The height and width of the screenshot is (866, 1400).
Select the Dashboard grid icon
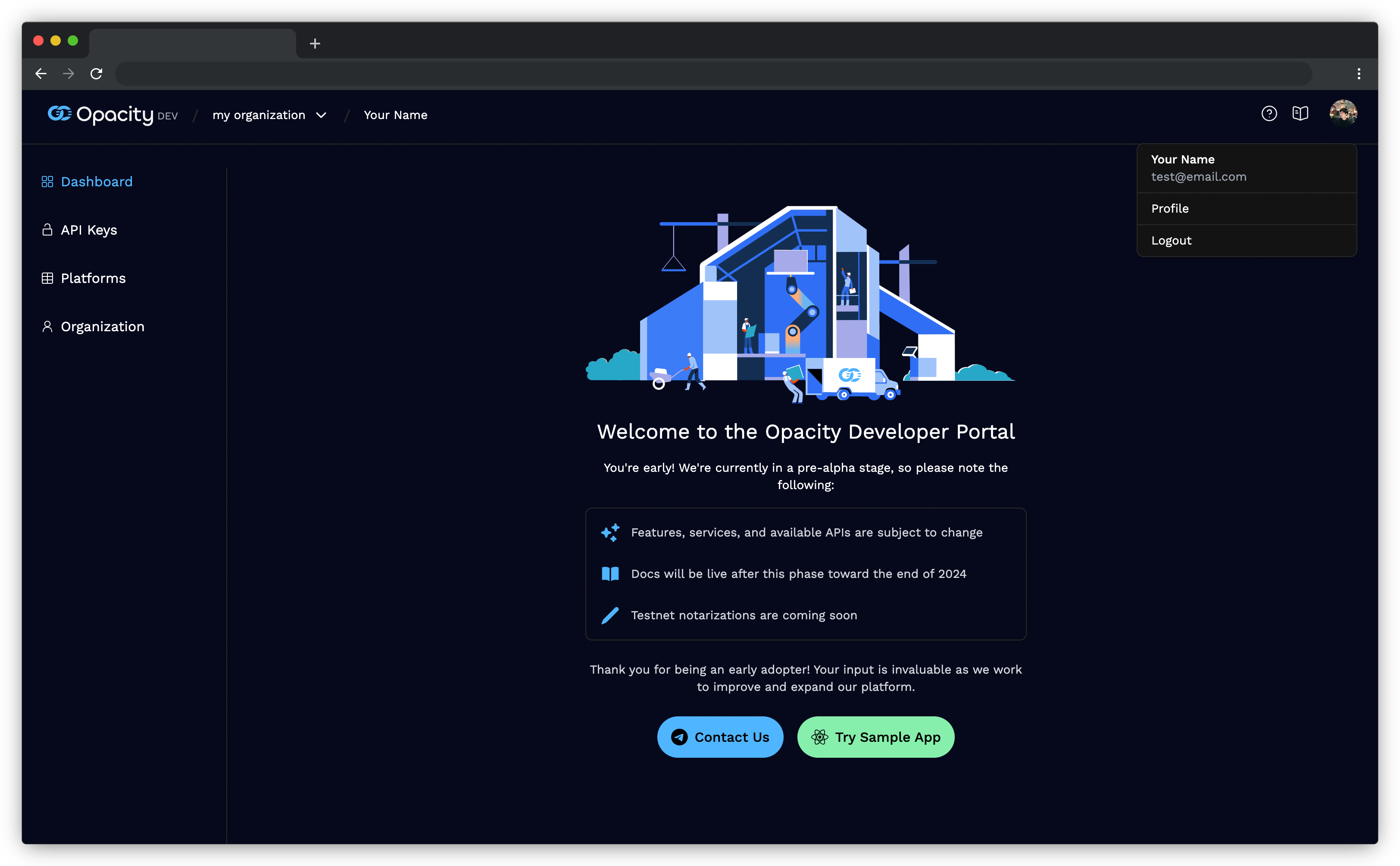[x=47, y=181]
